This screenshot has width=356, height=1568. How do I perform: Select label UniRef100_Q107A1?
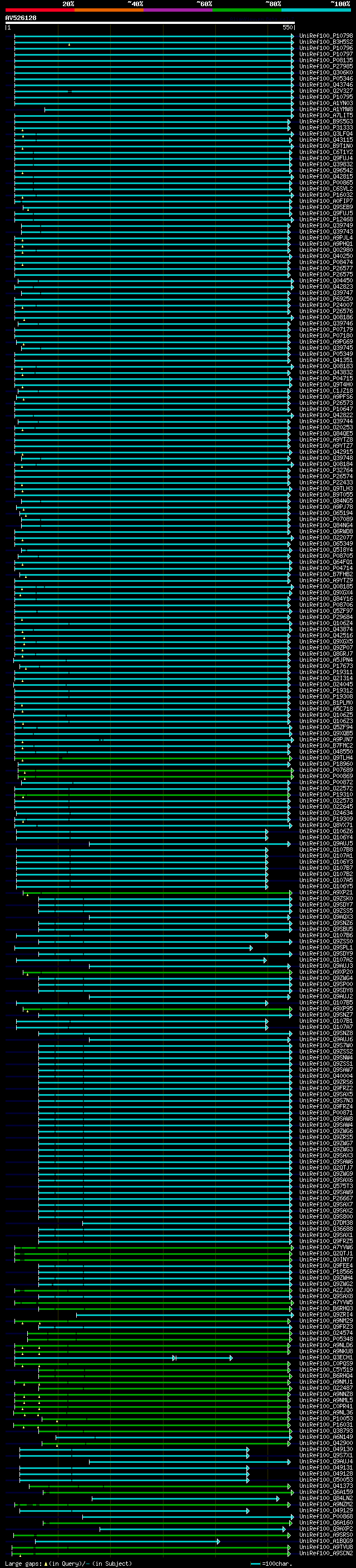326,856
